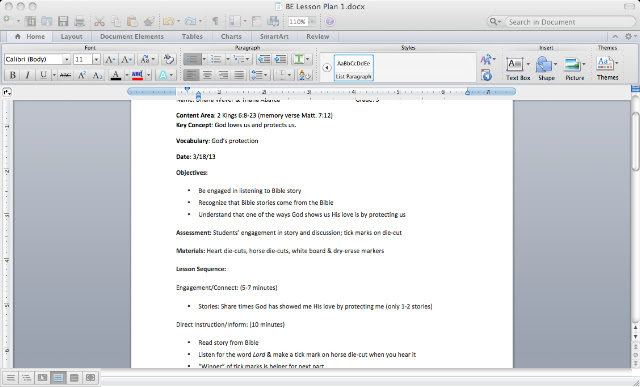Click the Open document toolbar icon
The image size is (640, 387).
[x=46, y=21]
